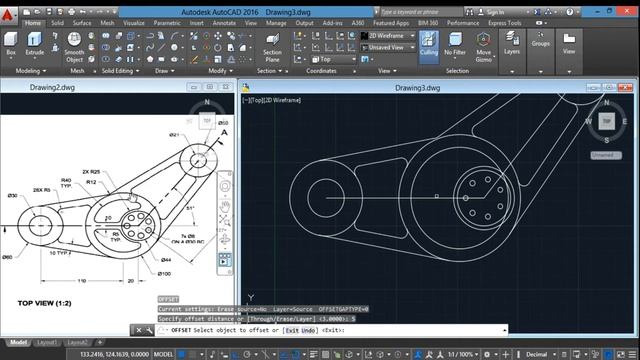The height and width of the screenshot is (360, 640).
Task: Click the Autodesk Exchange Apps icon
Action: pos(538,12)
